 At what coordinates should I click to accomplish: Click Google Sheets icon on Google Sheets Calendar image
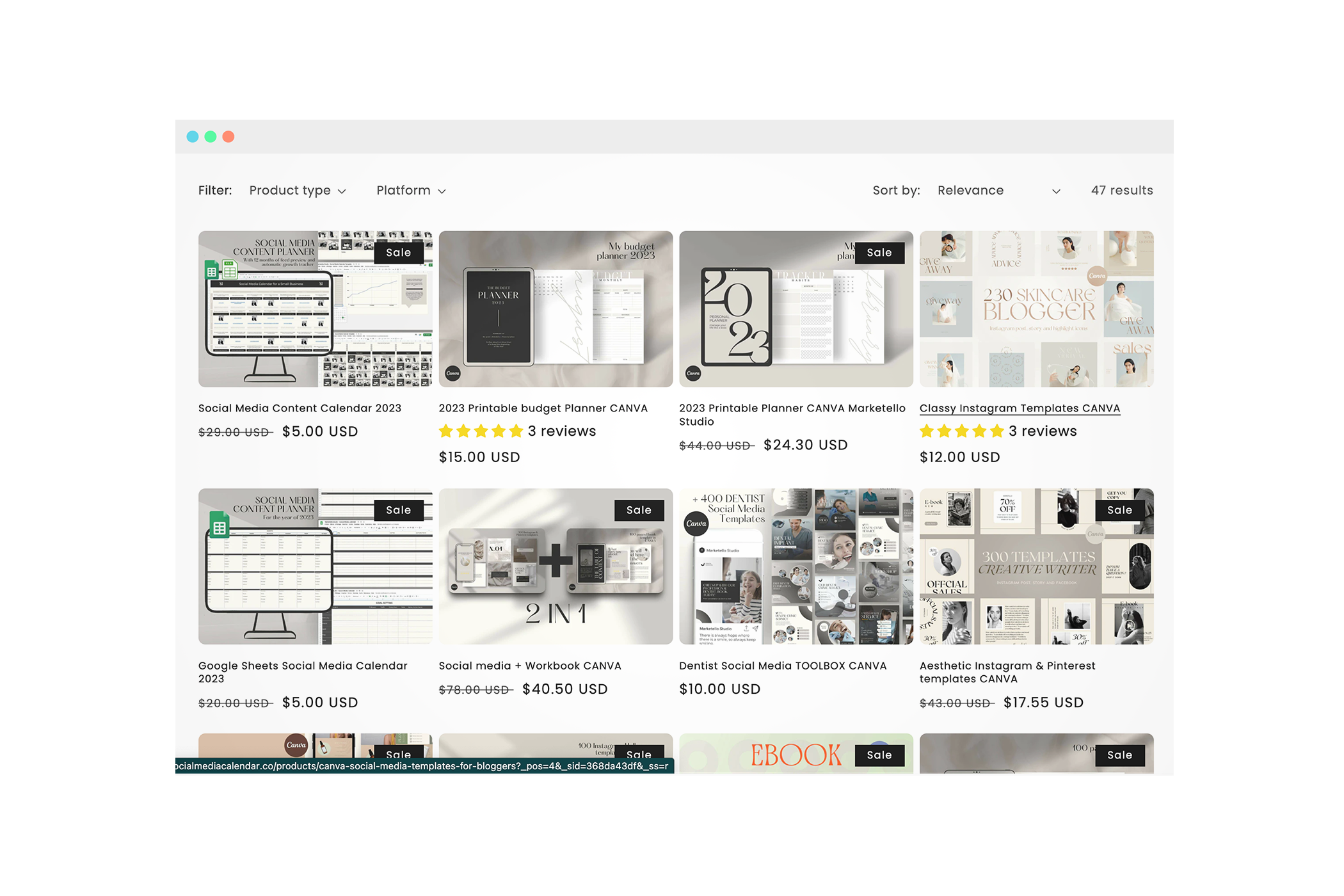220,526
